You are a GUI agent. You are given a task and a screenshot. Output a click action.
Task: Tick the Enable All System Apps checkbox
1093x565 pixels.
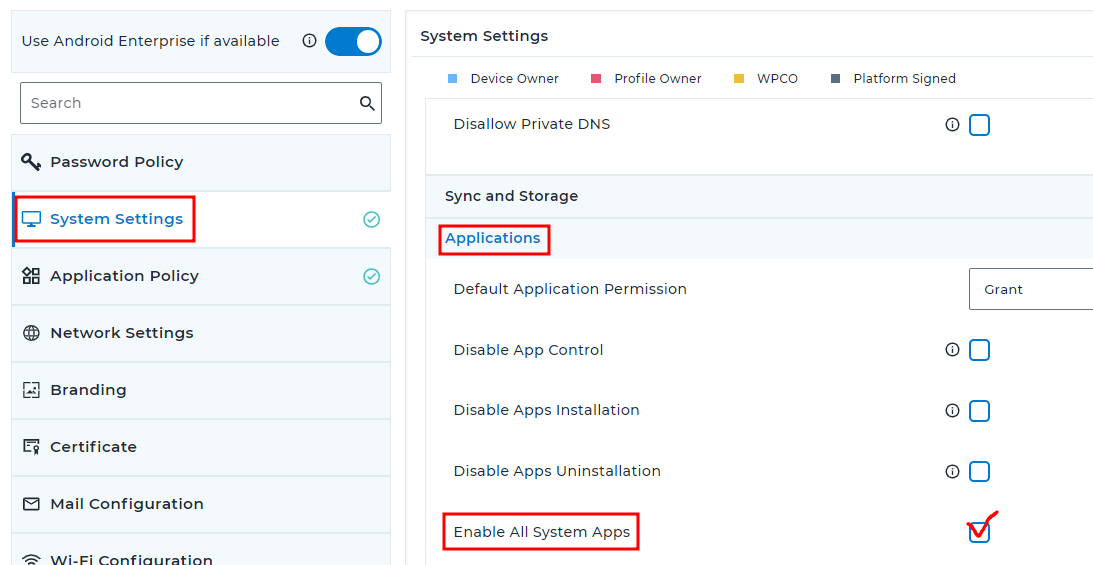click(x=979, y=532)
